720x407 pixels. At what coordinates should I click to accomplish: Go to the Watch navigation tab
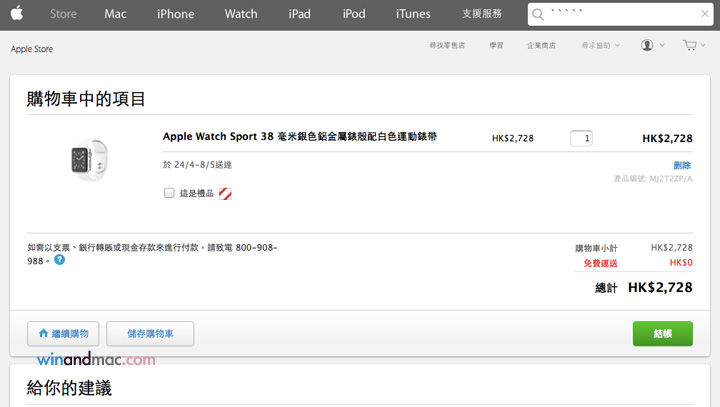(241, 14)
